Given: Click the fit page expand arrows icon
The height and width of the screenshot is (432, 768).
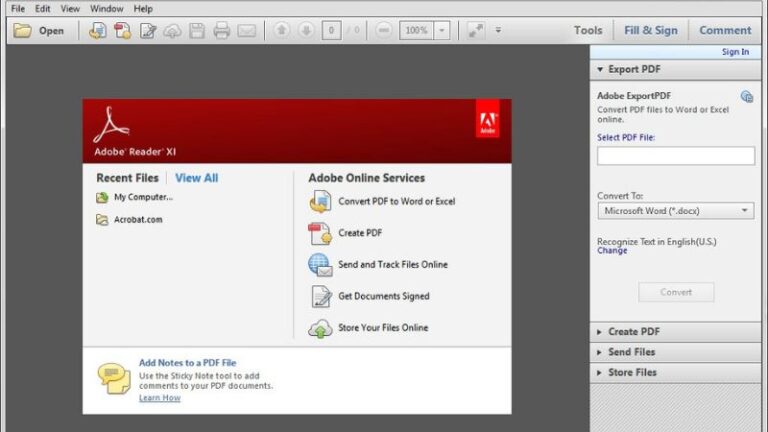Looking at the screenshot, I should (475, 30).
